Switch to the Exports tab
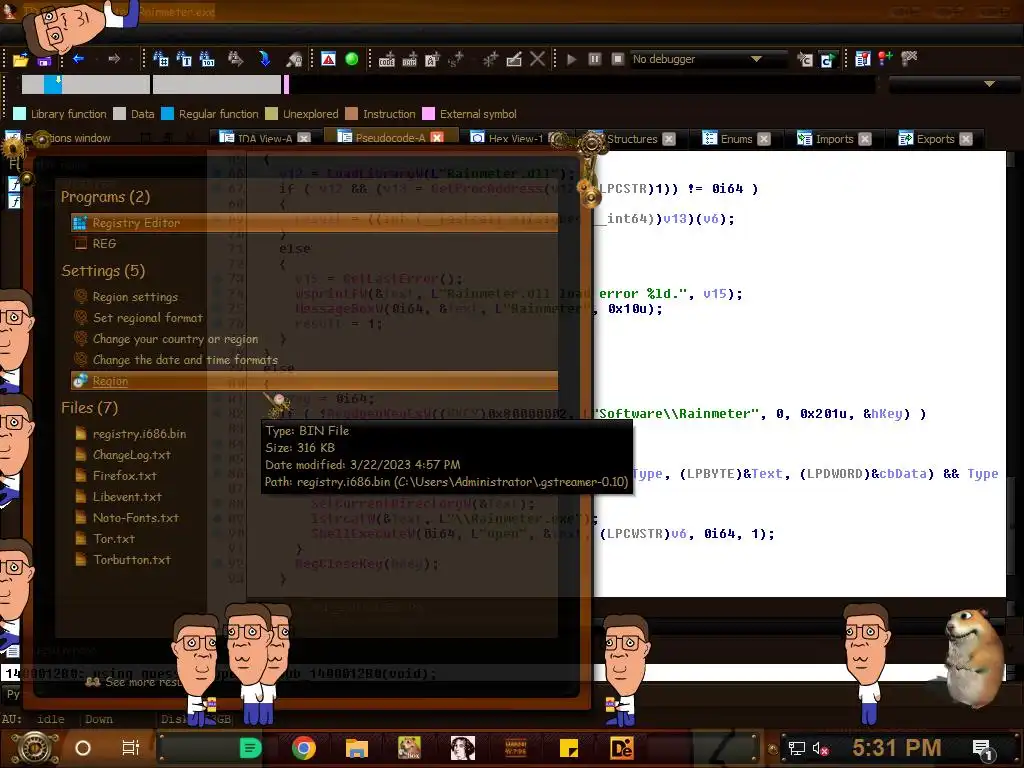Screen dimensions: 1024x768 935,138
